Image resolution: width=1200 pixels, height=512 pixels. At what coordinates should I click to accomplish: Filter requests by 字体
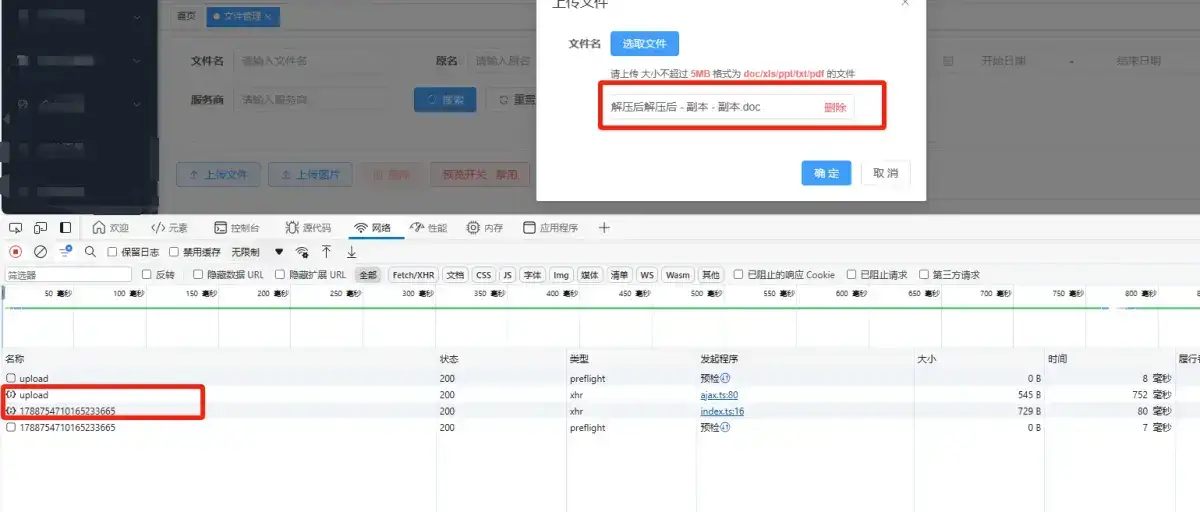[x=533, y=275]
